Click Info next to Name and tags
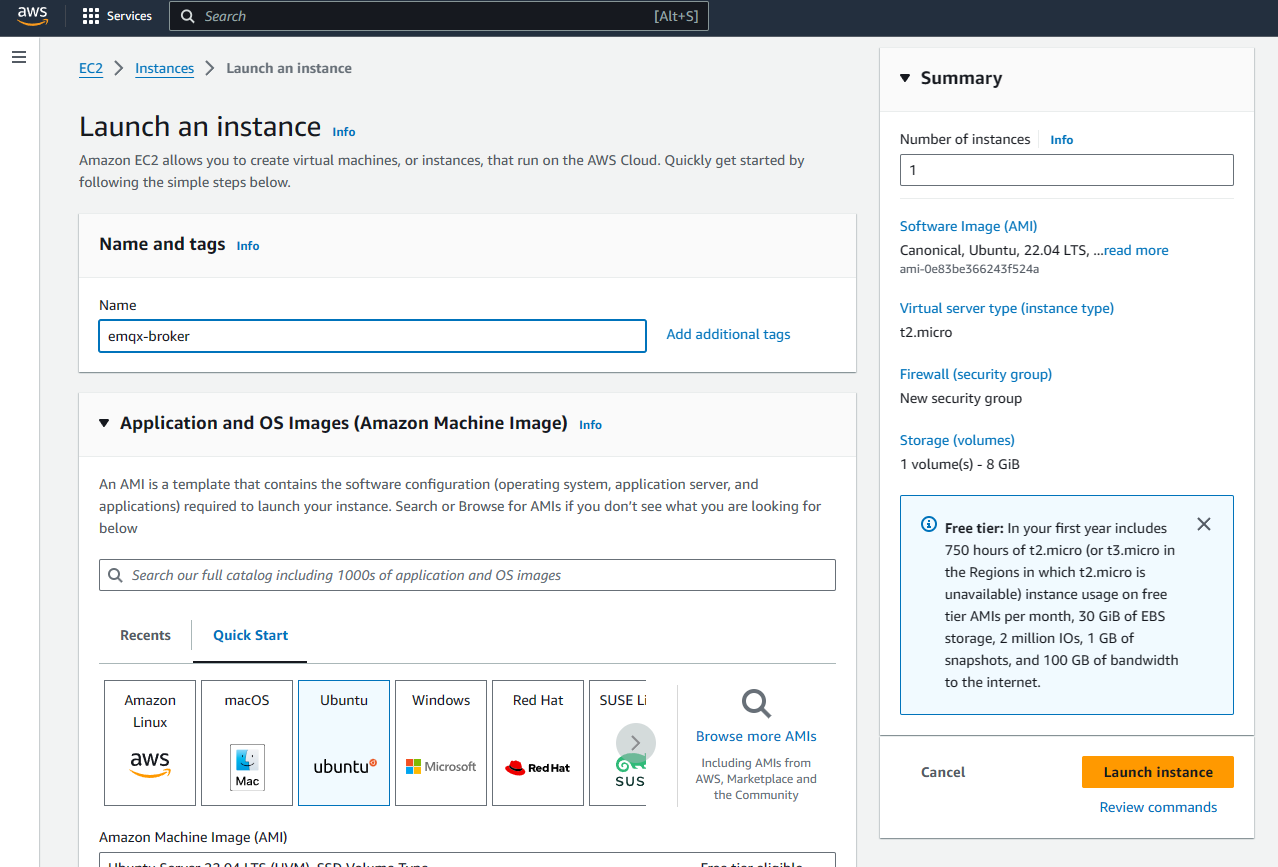The width and height of the screenshot is (1278, 867). [x=248, y=245]
